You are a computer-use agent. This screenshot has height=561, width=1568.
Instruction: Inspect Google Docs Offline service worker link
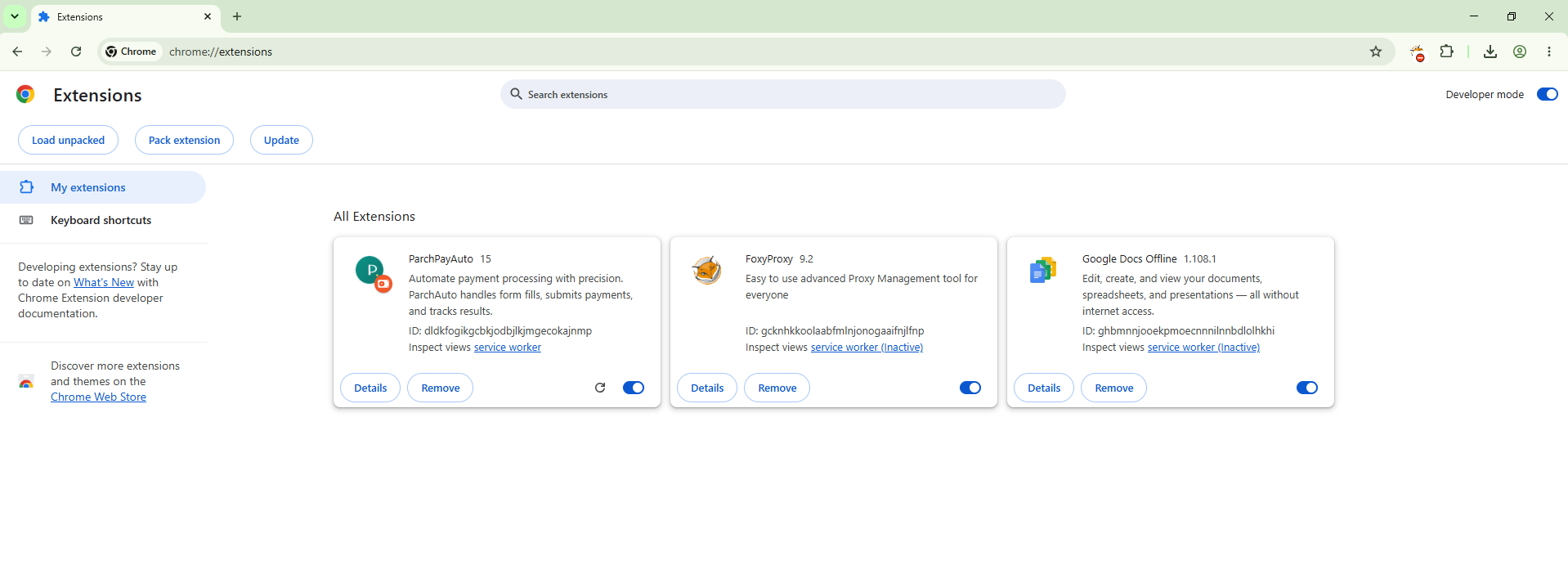tap(1203, 348)
